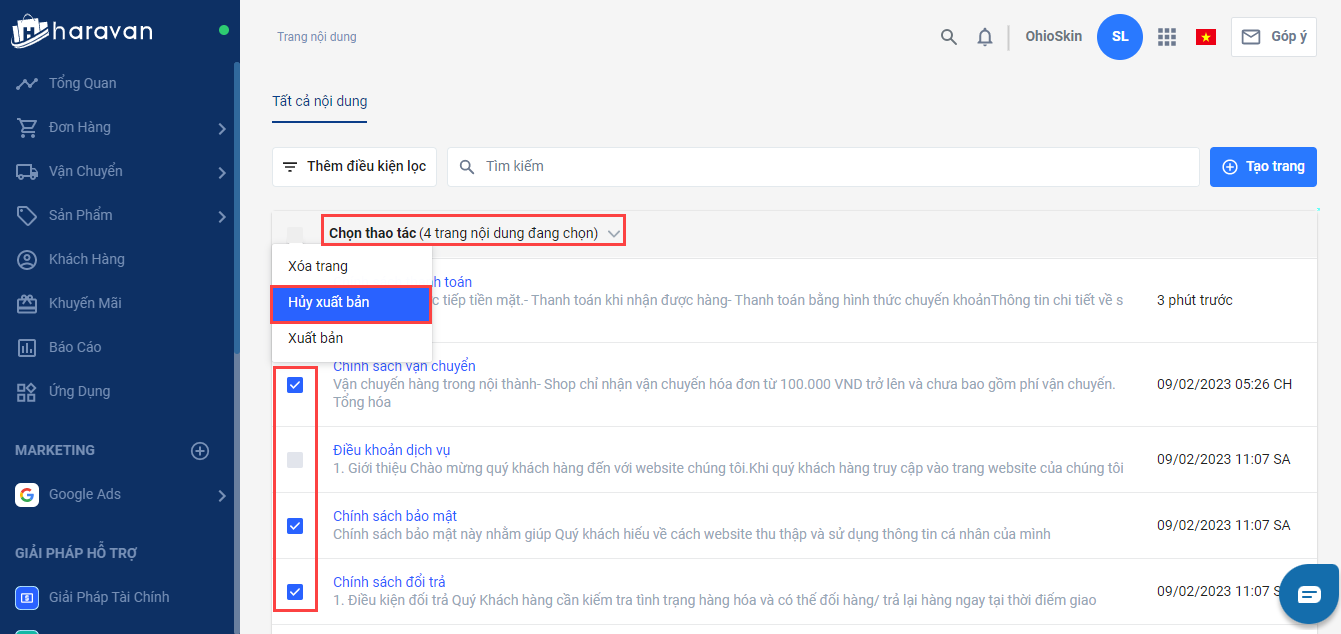Click the Đơn Hàng cart icon
The width and height of the screenshot is (1341, 634).
[27, 127]
